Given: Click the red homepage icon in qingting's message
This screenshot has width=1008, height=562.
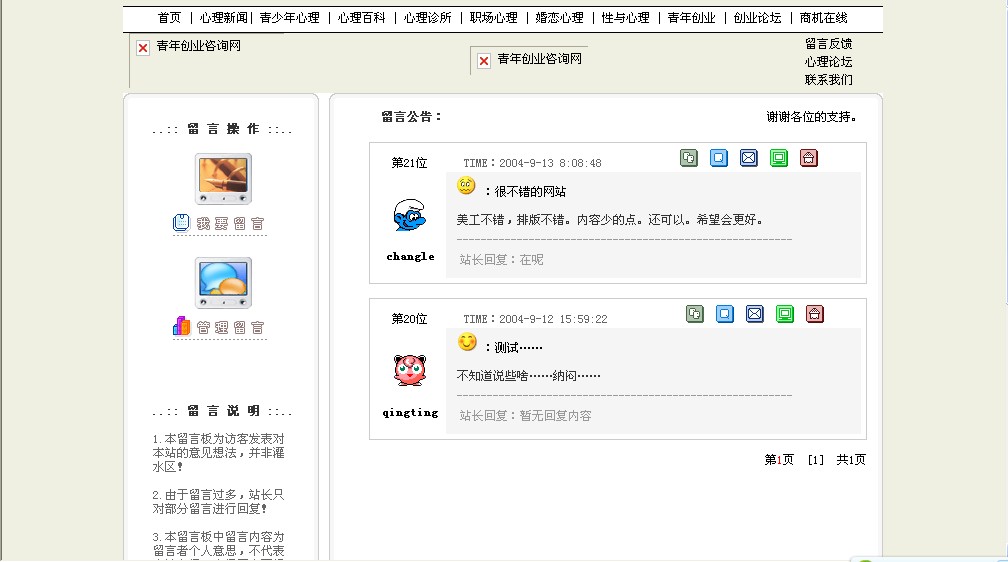Looking at the screenshot, I should [814, 314].
